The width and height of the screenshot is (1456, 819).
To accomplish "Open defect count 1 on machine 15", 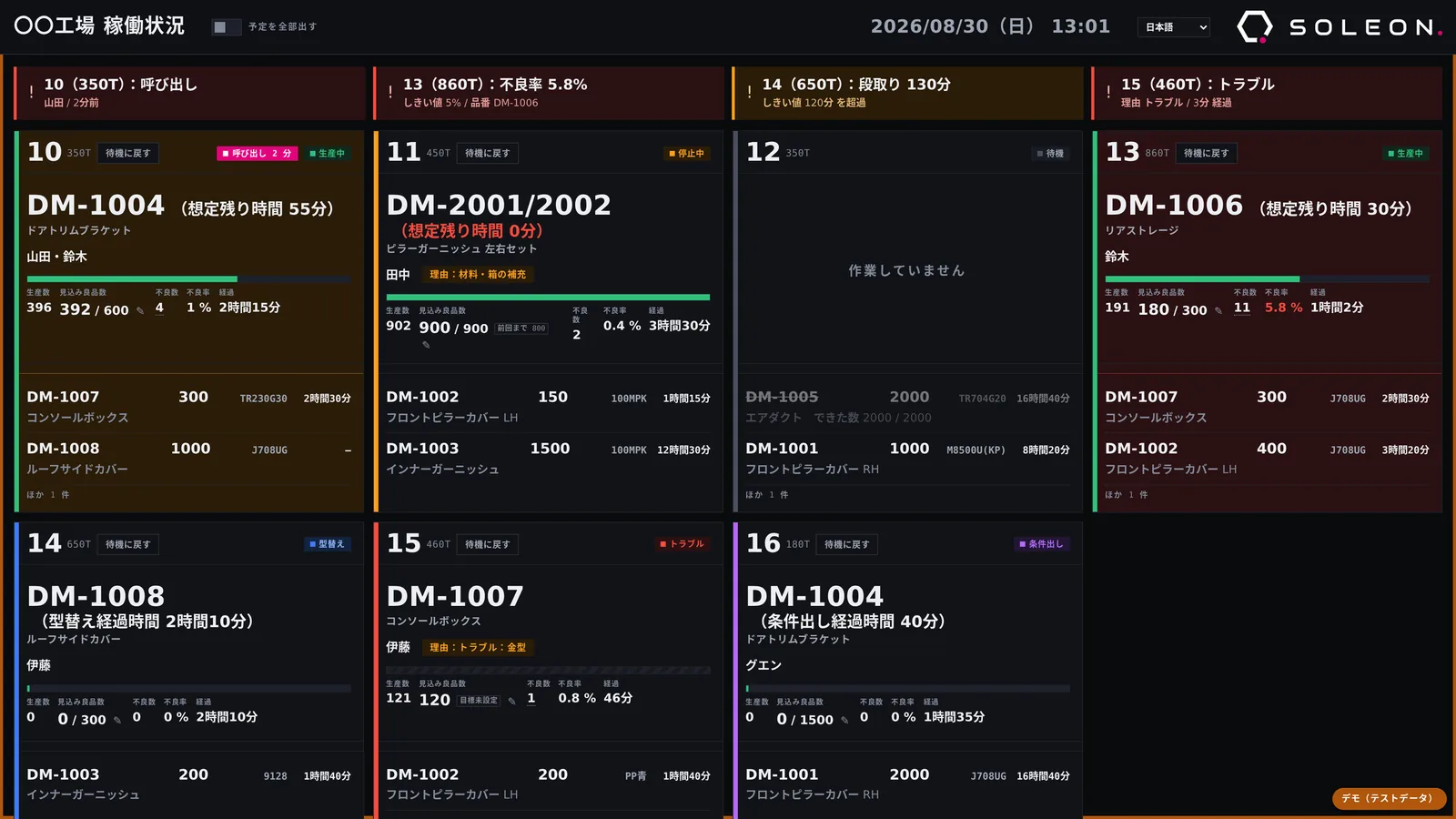I will (531, 698).
